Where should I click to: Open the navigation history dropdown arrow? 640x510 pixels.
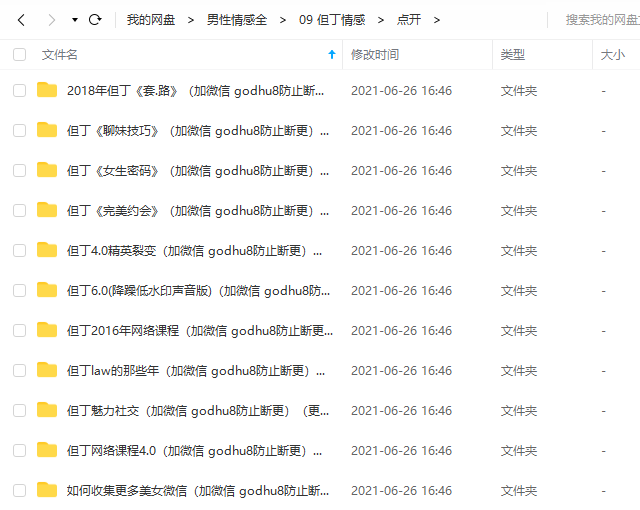(x=75, y=20)
